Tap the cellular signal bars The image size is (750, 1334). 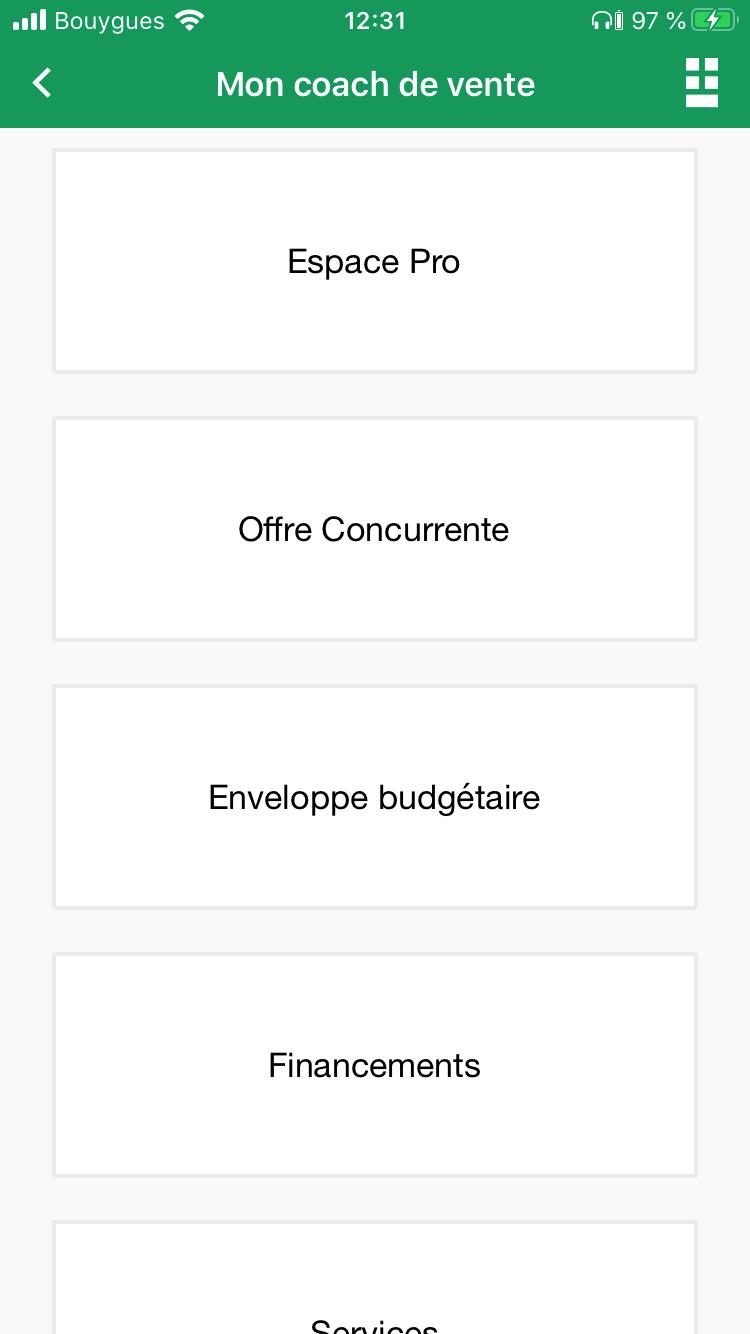[x=30, y=20]
